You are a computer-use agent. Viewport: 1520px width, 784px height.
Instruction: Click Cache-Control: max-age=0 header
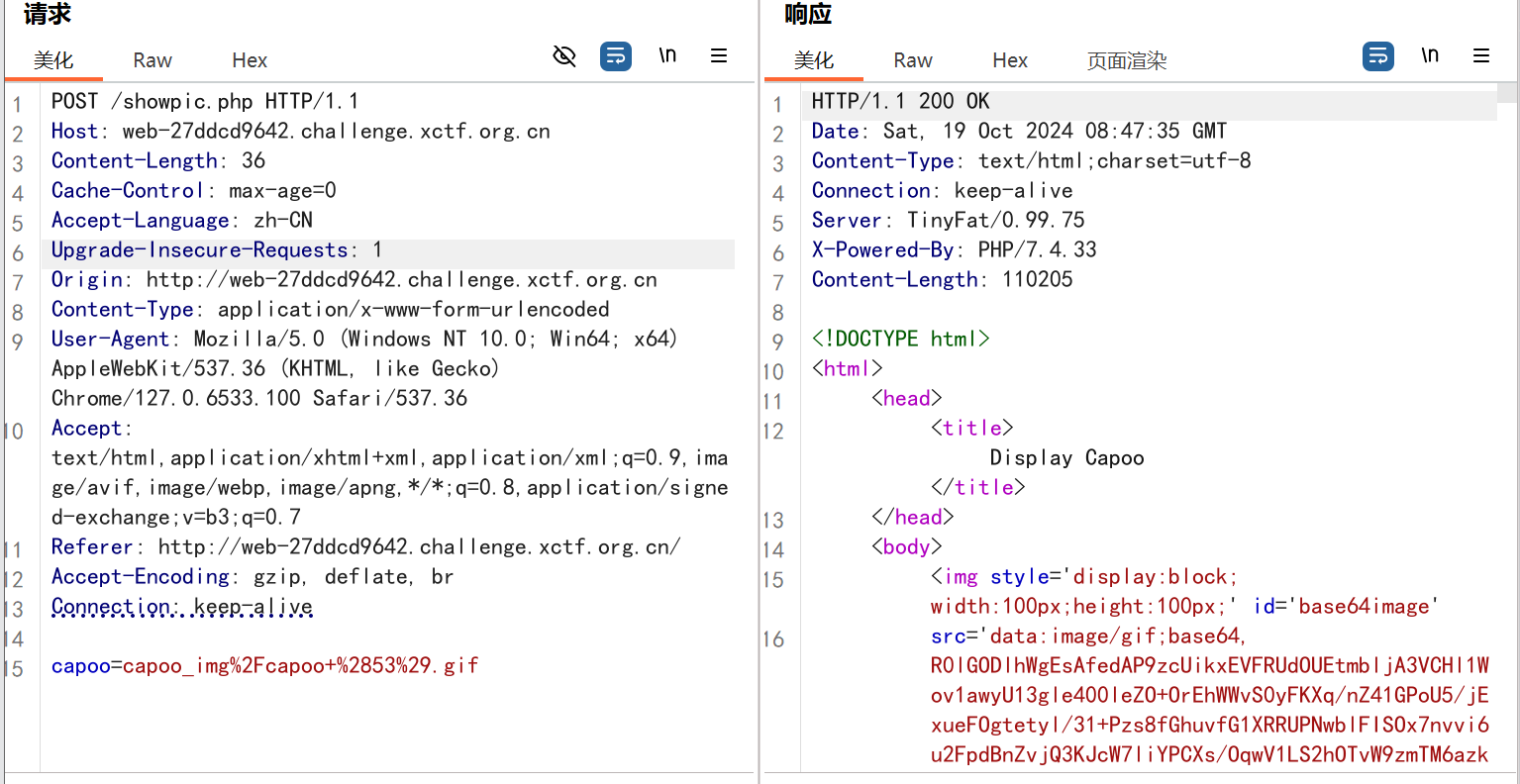(194, 190)
